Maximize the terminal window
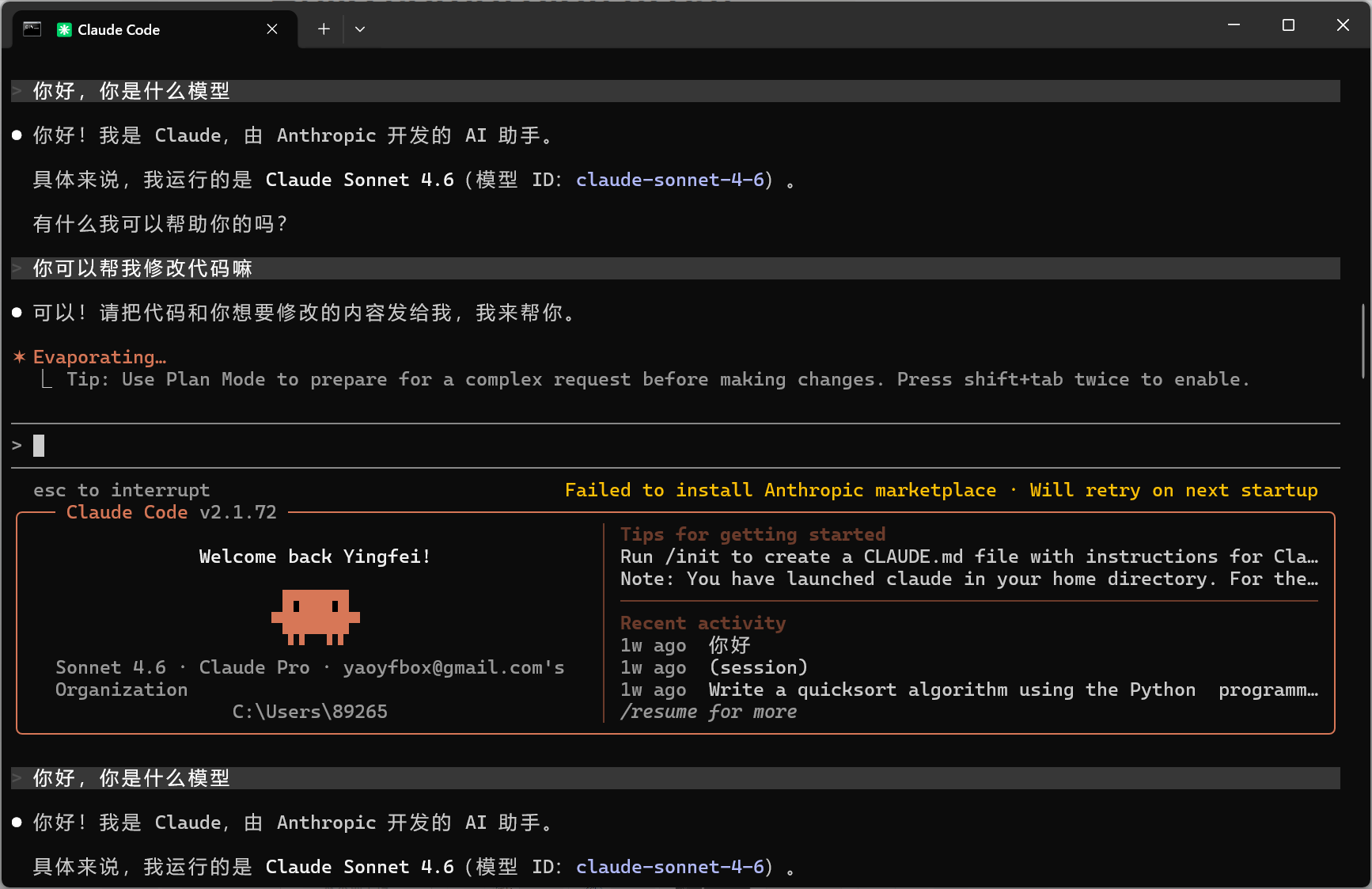Screen dimensions: 1372x889 [1288, 25]
